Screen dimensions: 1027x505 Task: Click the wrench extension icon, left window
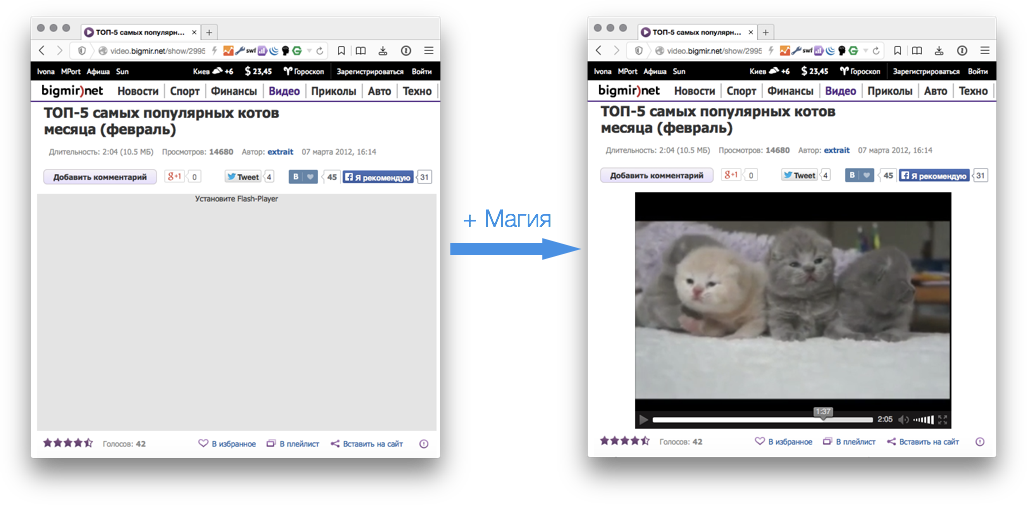click(x=239, y=50)
